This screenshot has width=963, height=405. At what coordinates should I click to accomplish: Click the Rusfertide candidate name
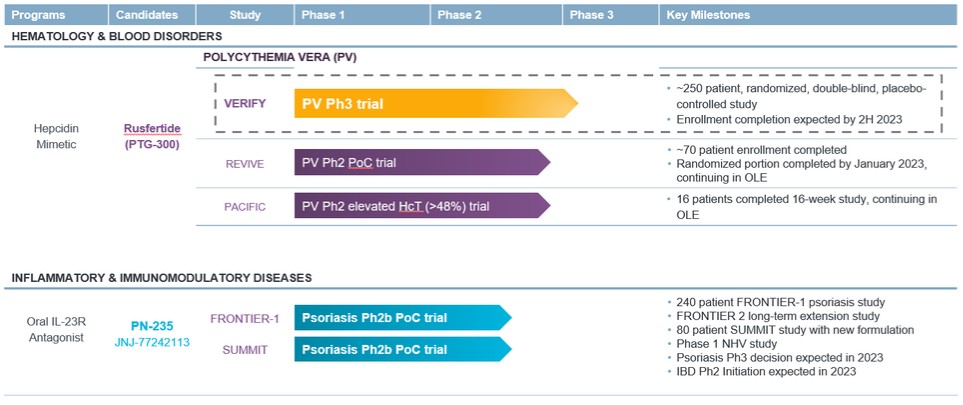[x=152, y=128]
